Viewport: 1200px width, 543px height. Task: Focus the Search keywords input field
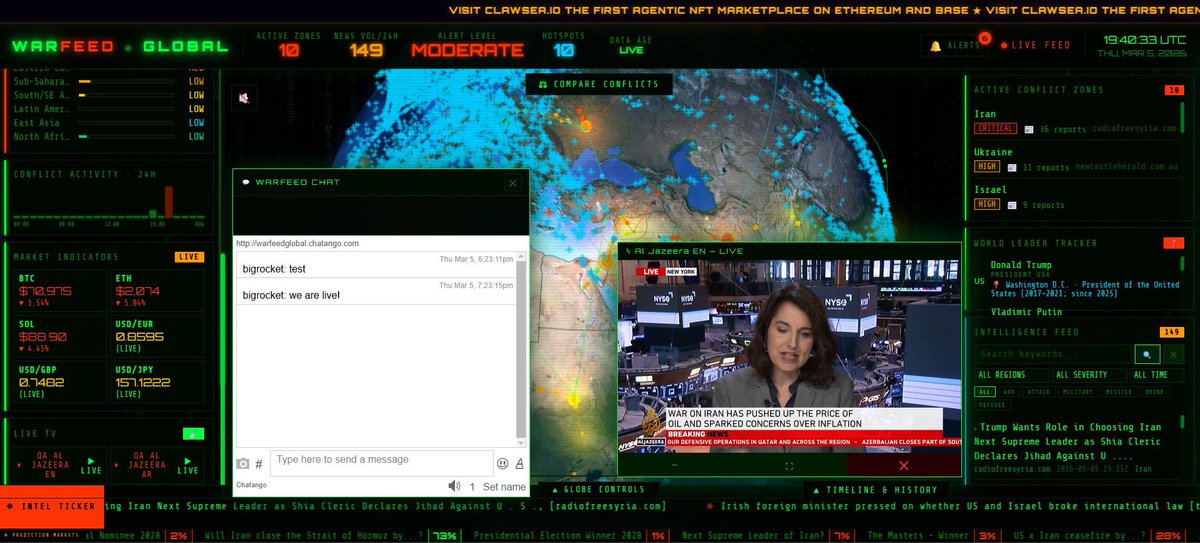coord(1053,354)
